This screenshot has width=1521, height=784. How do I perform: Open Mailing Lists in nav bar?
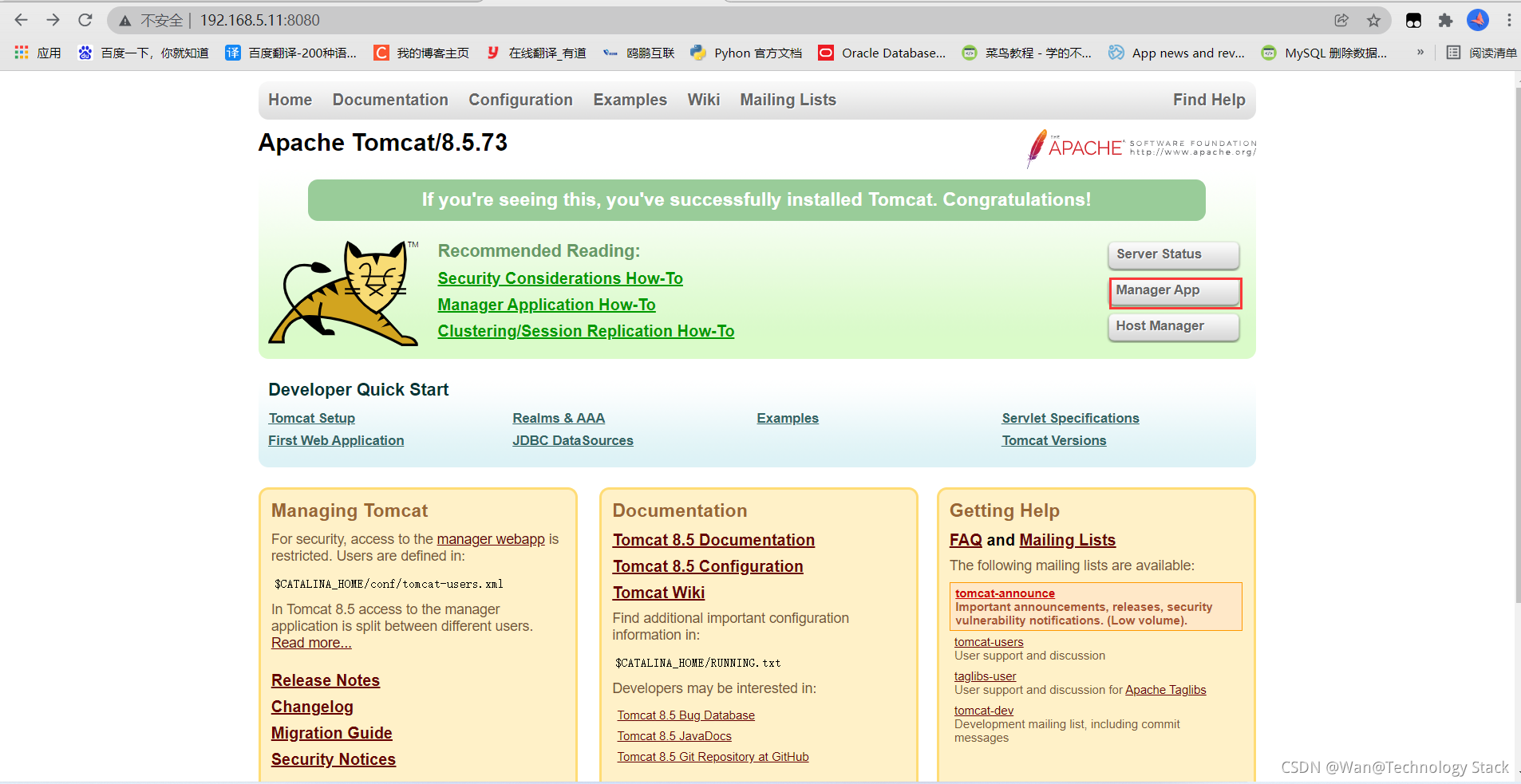point(788,100)
